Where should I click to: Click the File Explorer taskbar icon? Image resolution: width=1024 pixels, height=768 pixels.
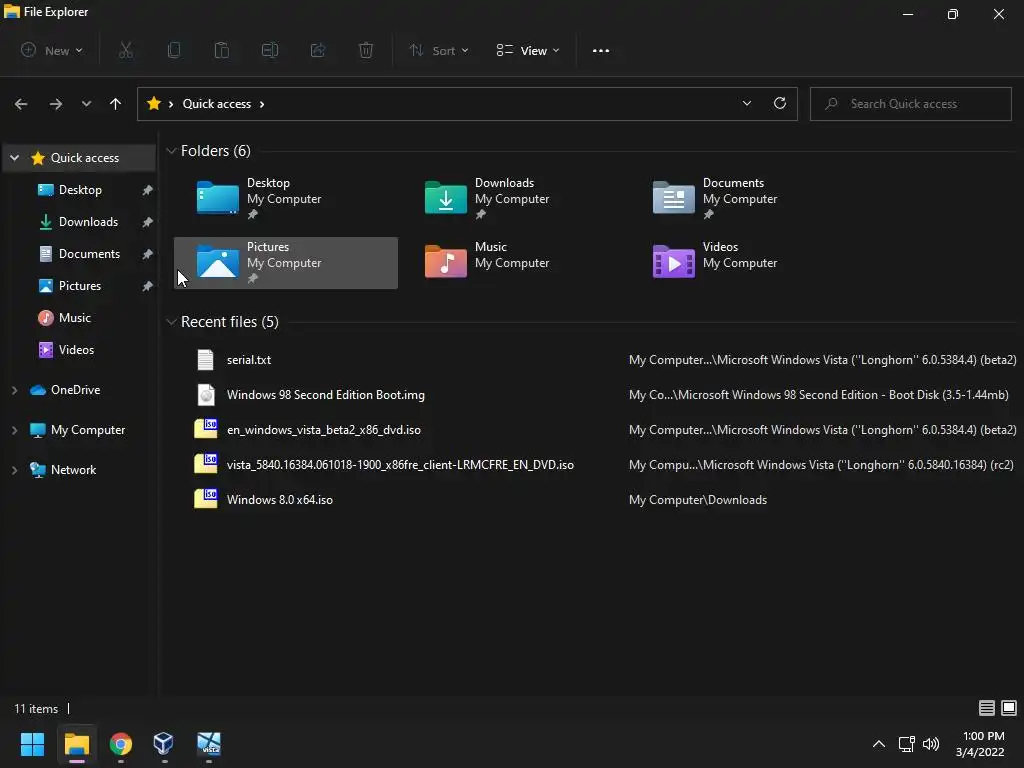tap(76, 744)
